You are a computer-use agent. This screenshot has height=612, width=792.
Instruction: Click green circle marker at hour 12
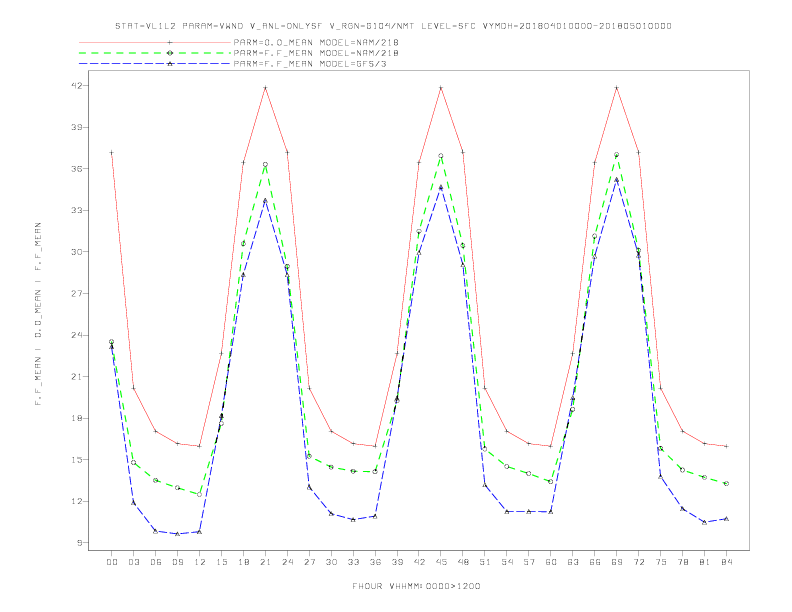(x=200, y=494)
